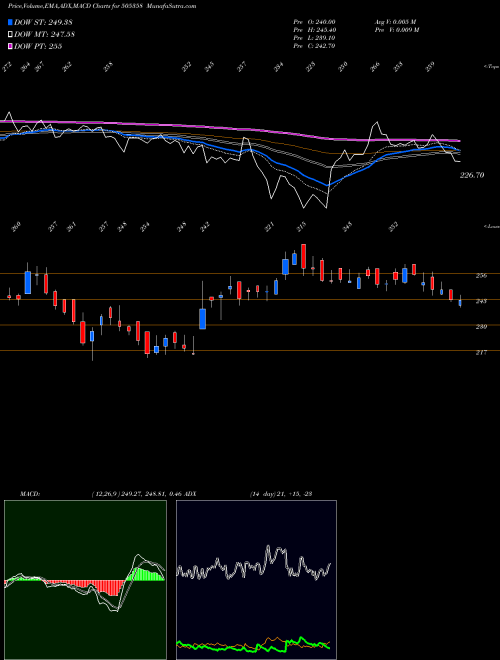Click the tall blue candlestick at chart left
This screenshot has height=660, width=500.
coord(28,282)
